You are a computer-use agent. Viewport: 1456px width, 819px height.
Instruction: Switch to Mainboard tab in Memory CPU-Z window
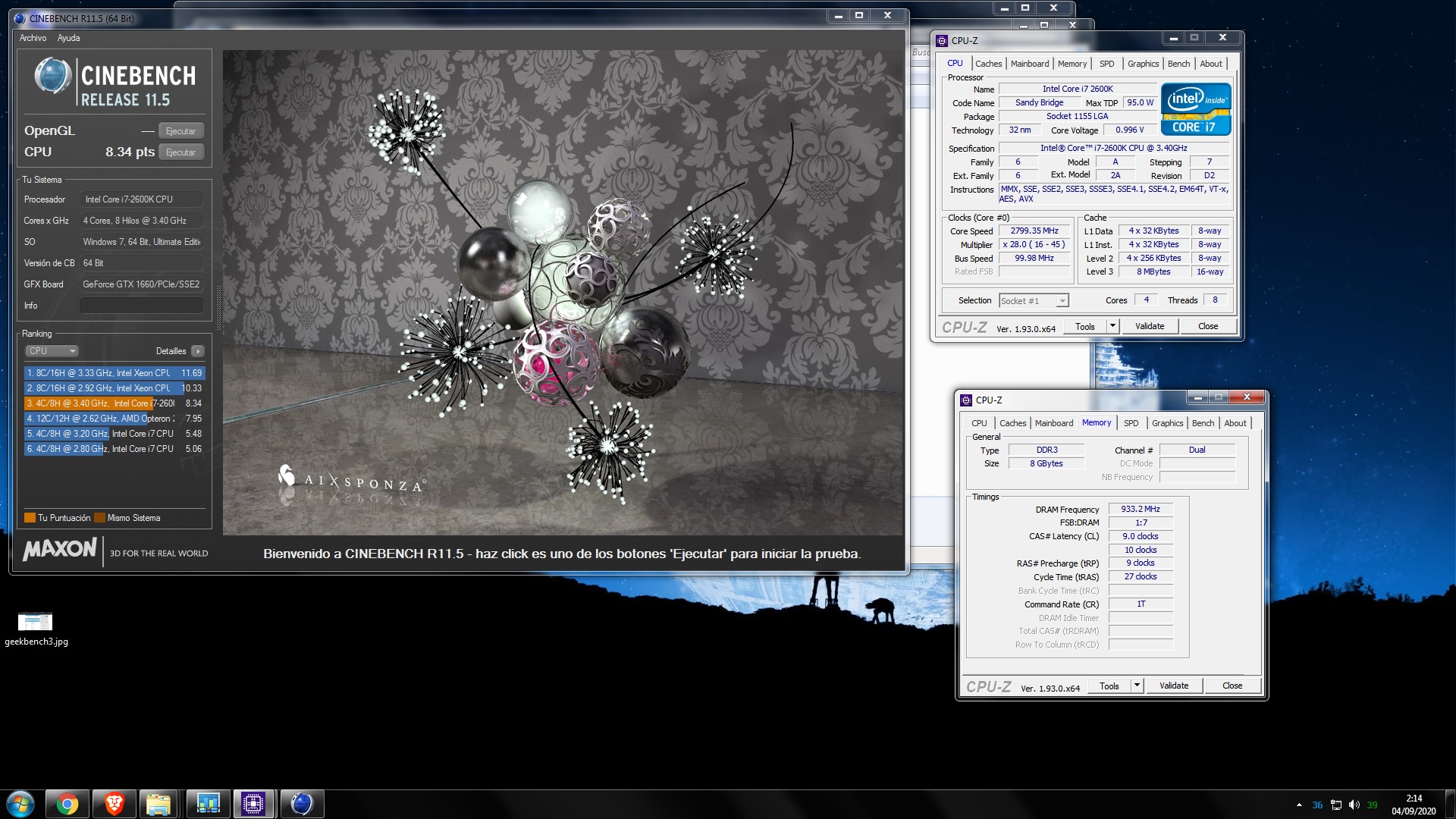[1054, 423]
